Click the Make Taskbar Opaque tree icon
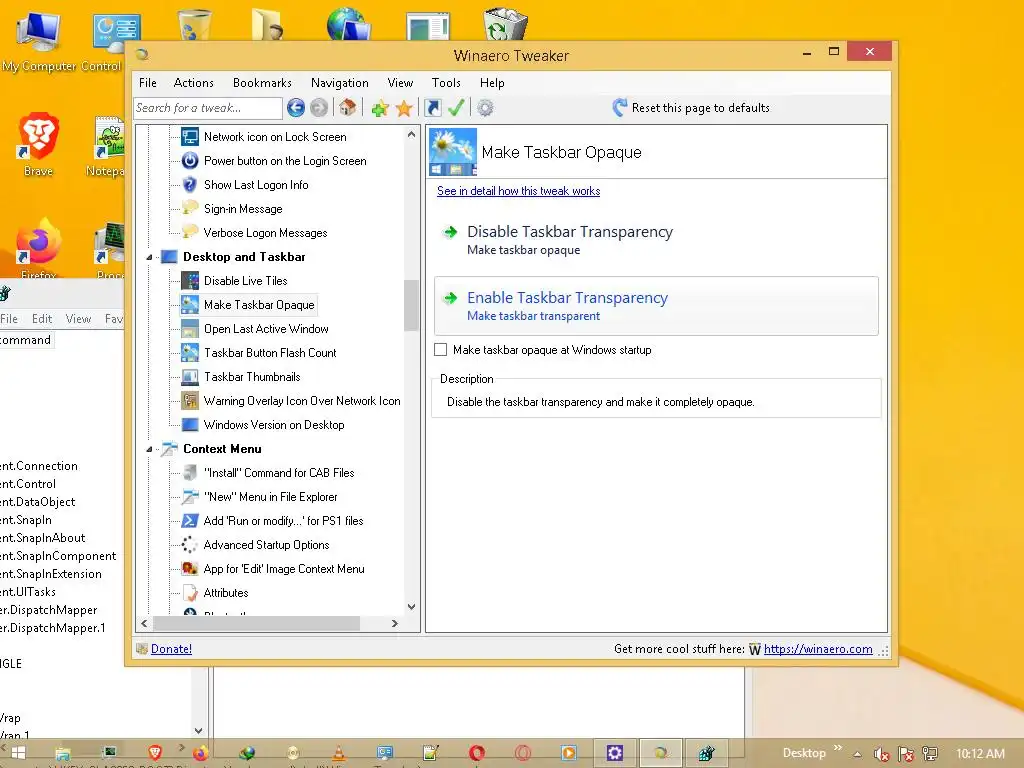The image size is (1024, 768). (190, 305)
